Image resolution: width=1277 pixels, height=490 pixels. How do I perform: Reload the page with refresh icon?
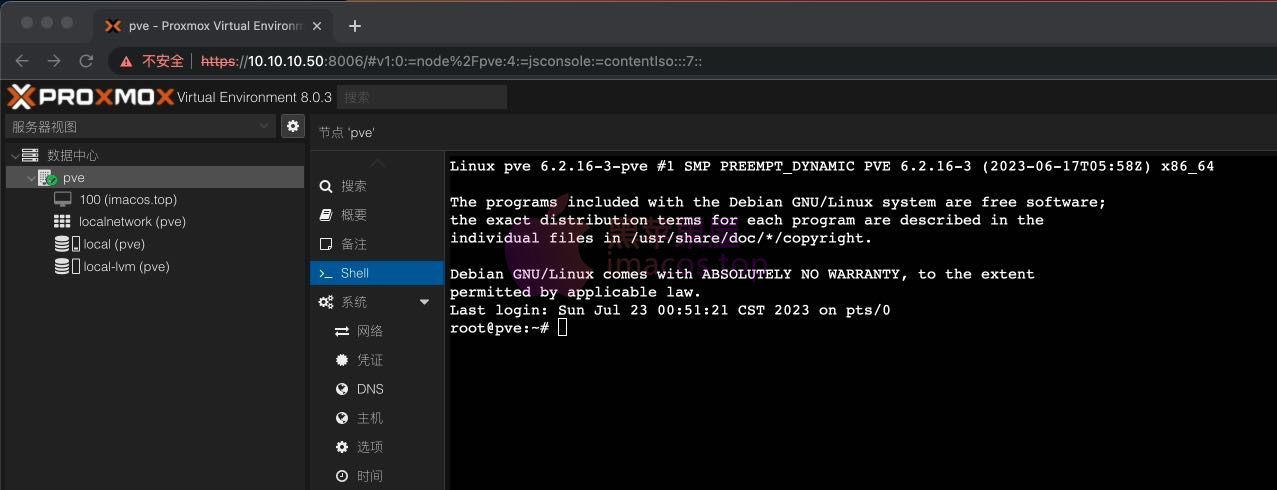coord(87,61)
